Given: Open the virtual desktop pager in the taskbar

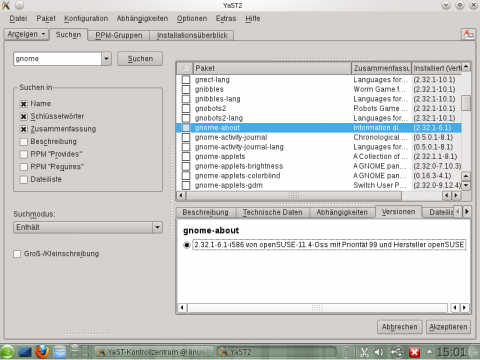Looking at the screenshot, I should 80,352.
